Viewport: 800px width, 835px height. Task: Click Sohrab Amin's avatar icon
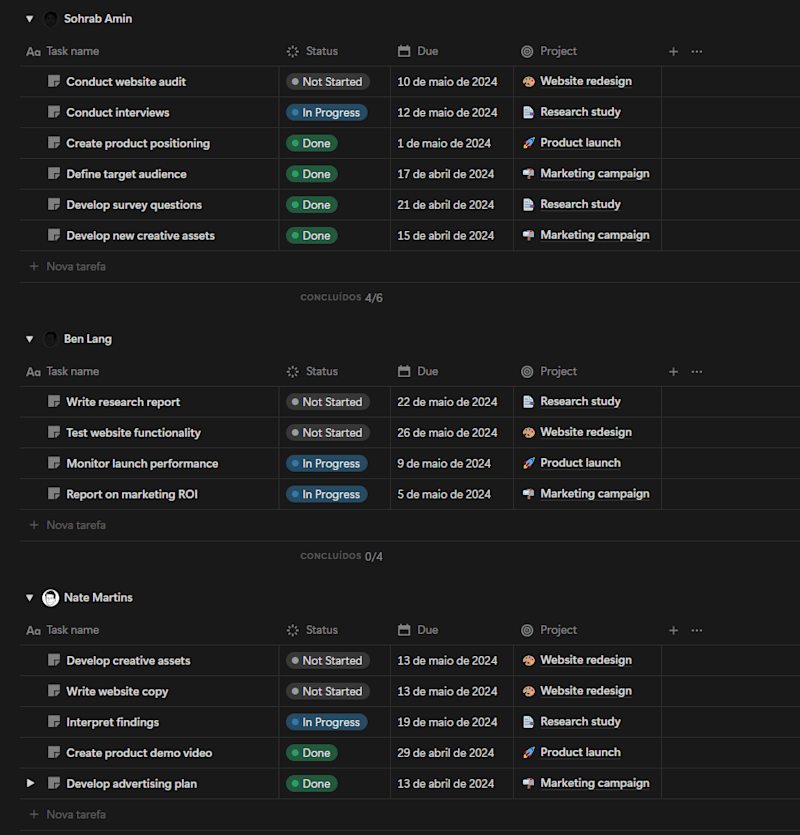coord(51,19)
